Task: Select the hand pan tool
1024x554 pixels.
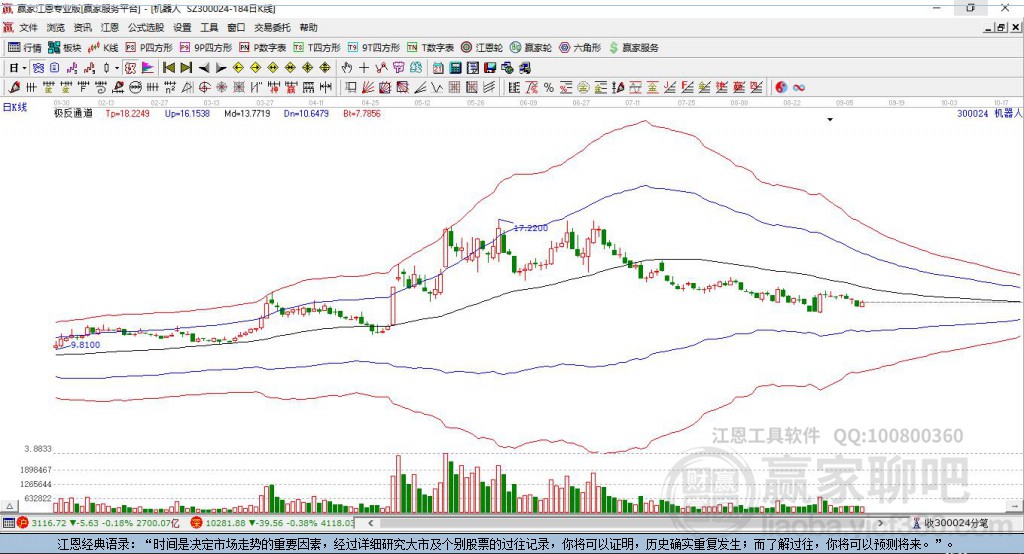Action: click(x=347, y=68)
